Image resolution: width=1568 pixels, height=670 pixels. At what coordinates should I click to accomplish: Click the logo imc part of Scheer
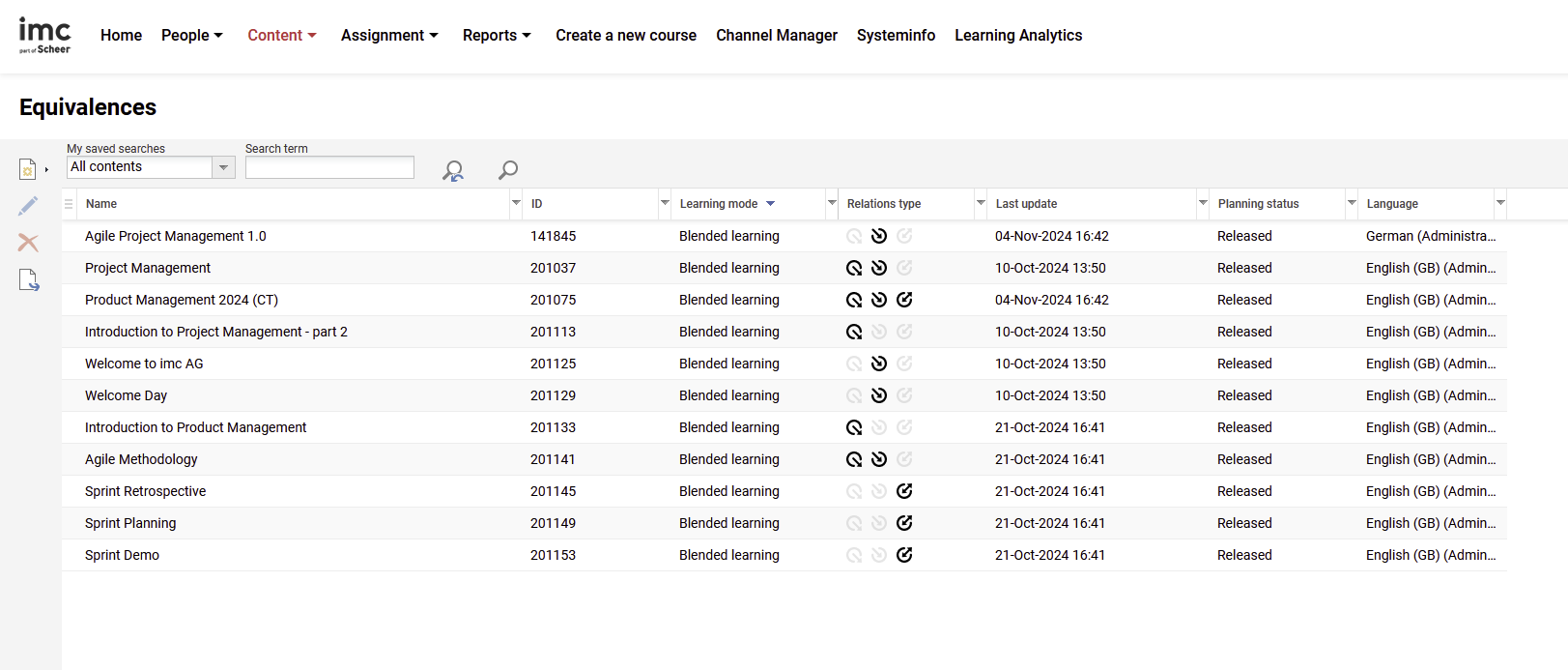coord(44,35)
